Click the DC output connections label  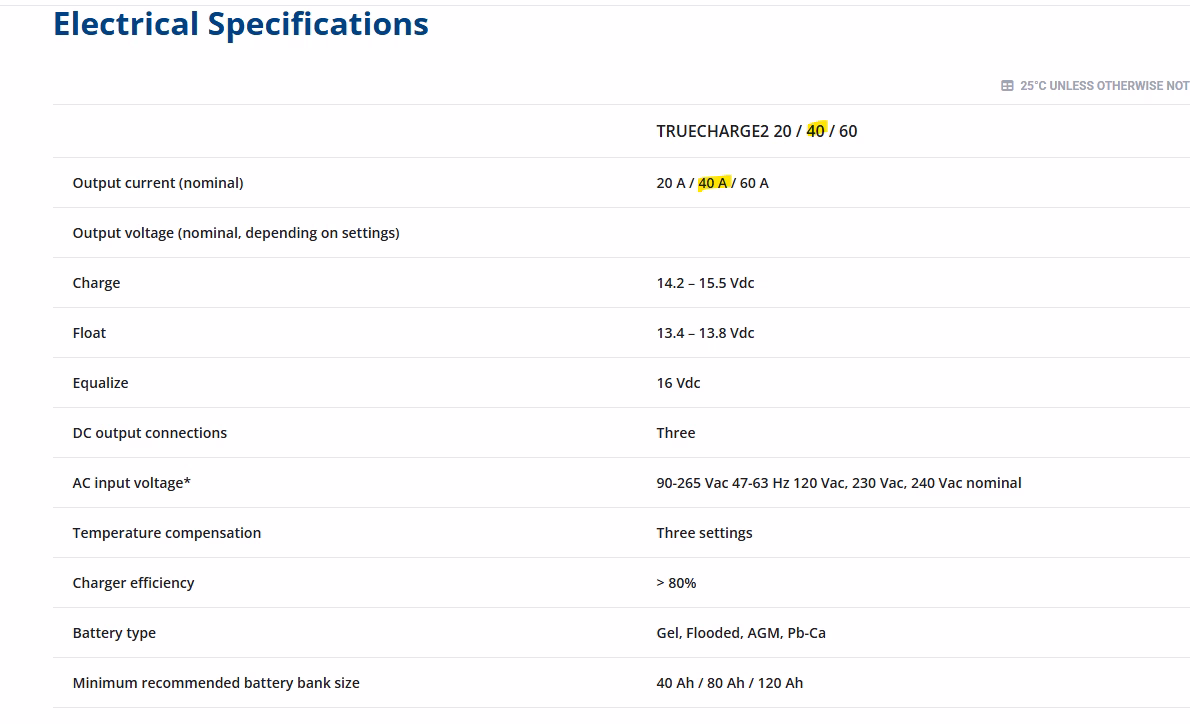pyautogui.click(x=150, y=433)
